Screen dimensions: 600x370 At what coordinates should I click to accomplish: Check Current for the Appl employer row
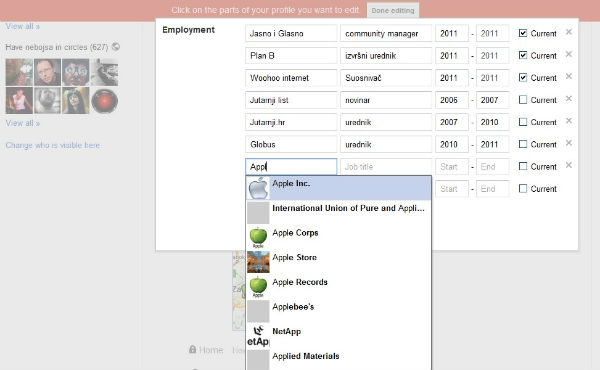[x=523, y=166]
